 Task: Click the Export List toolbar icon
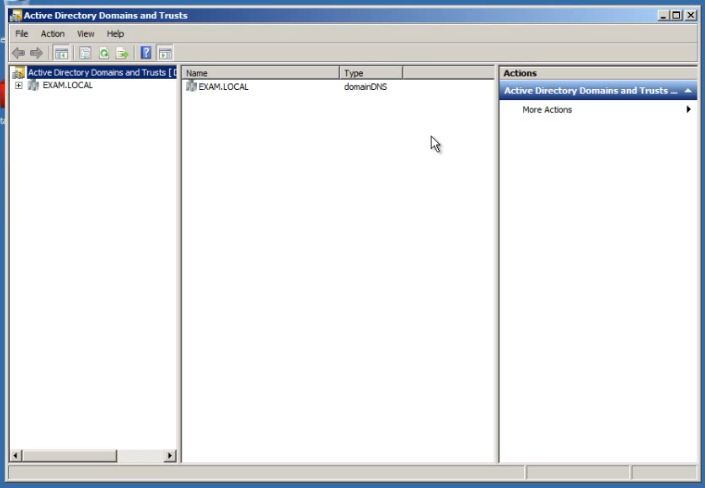122,53
